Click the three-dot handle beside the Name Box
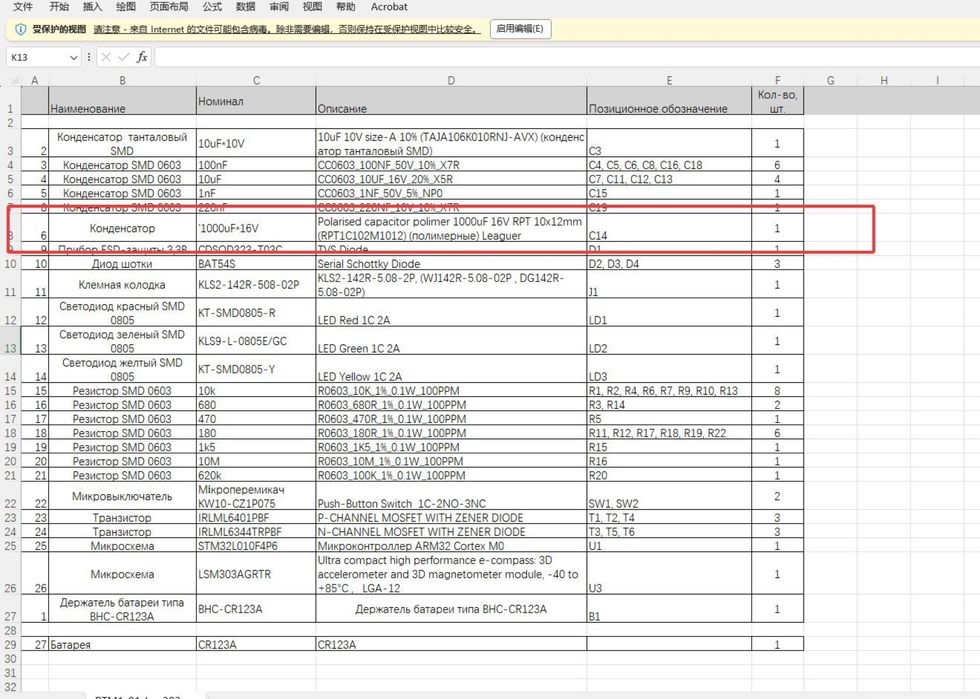This screenshot has height=699, width=980. click(x=89, y=58)
